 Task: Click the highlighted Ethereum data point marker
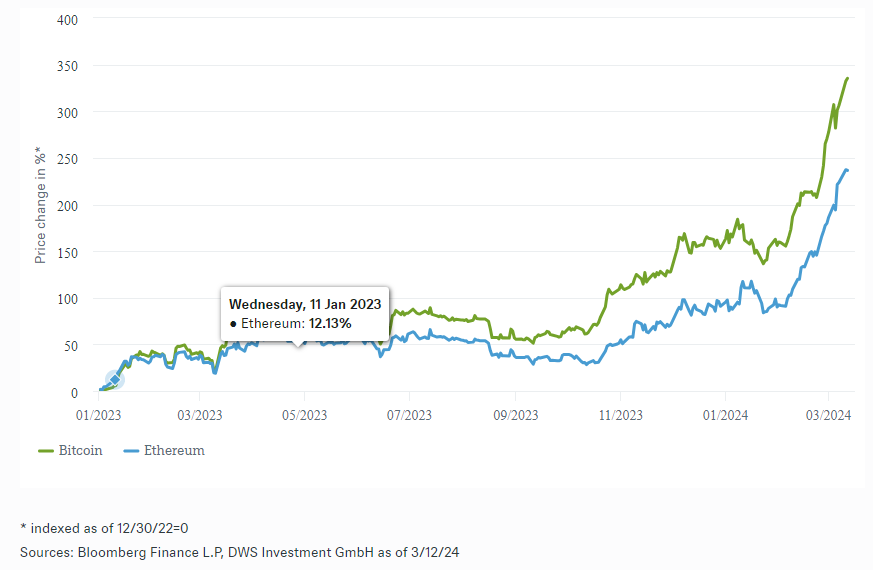point(115,380)
